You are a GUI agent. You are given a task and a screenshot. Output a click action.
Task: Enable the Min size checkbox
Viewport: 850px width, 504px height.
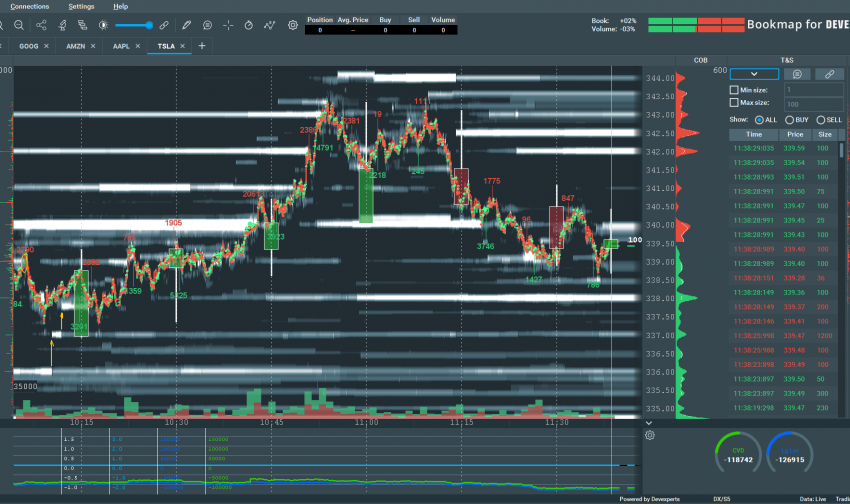pos(734,90)
